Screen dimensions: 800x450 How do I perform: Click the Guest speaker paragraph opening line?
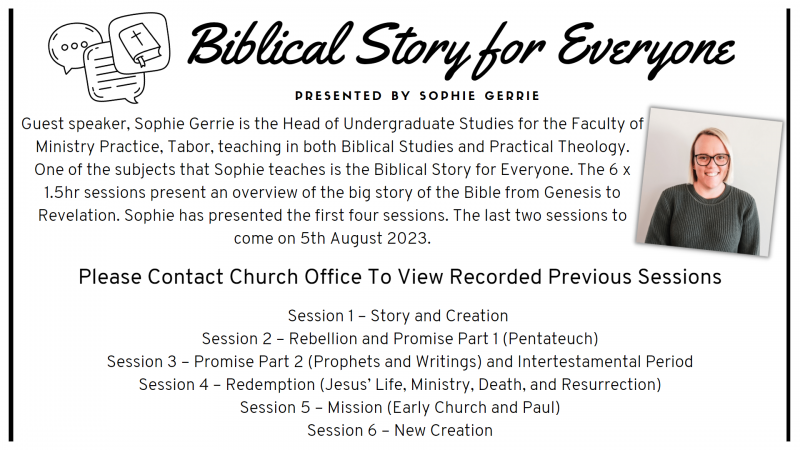[332, 124]
